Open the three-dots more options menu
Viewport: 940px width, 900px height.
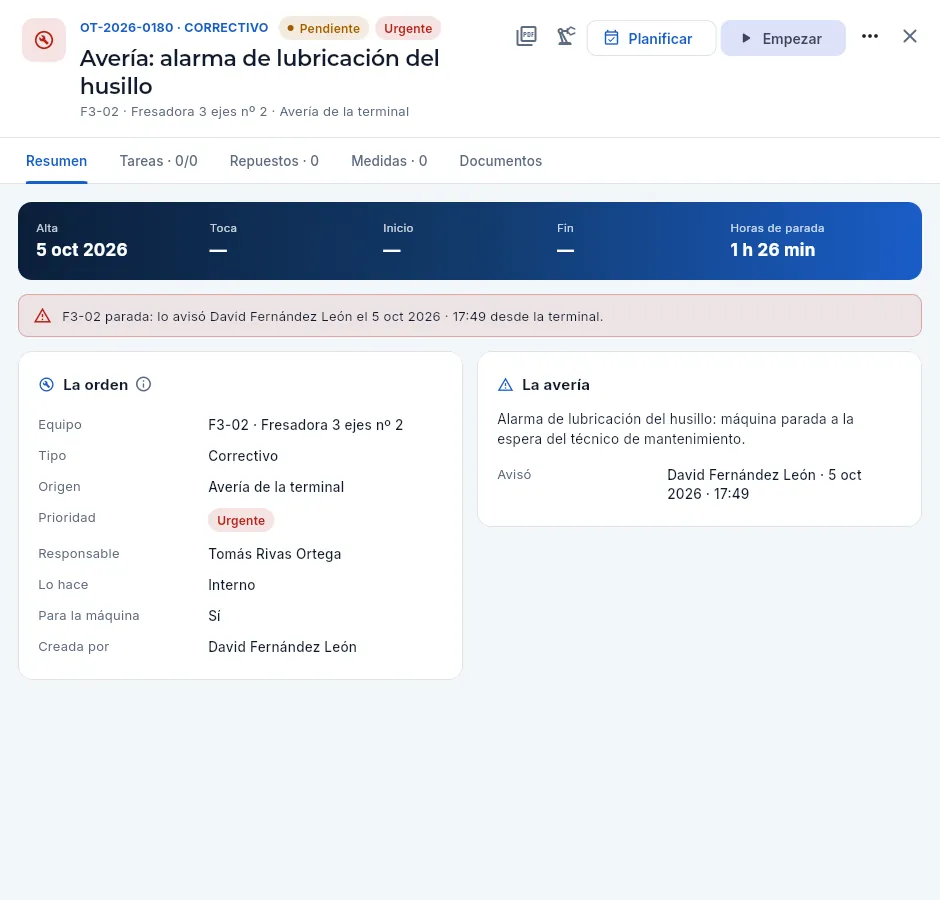tap(869, 37)
